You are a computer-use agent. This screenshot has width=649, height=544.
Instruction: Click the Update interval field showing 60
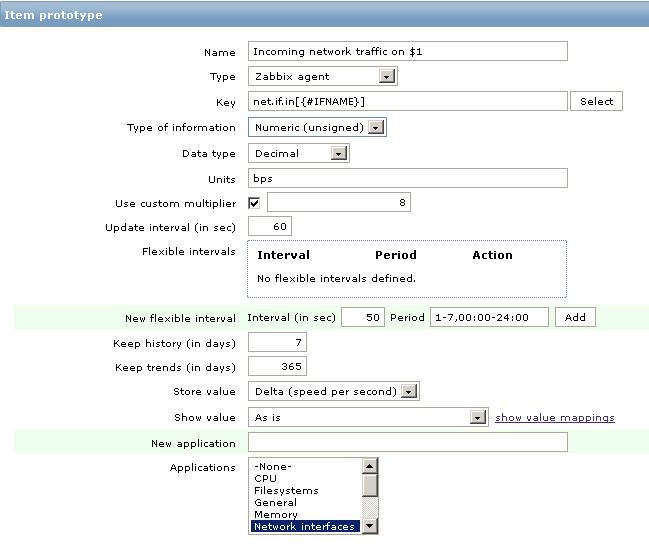[270, 226]
